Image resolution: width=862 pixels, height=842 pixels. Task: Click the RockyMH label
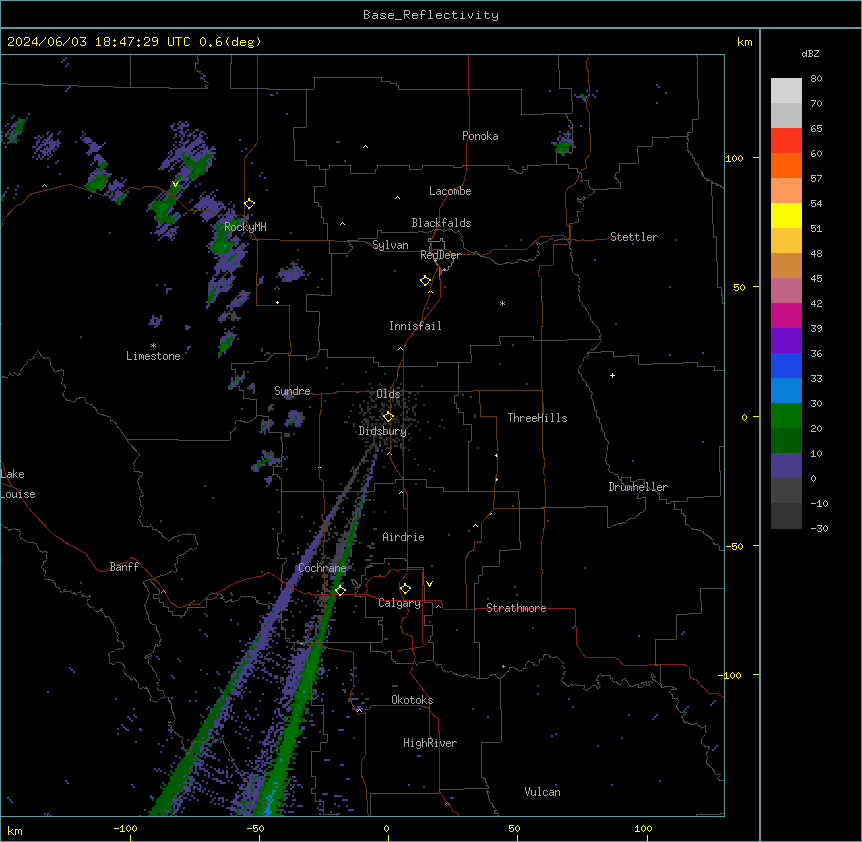pos(245,226)
